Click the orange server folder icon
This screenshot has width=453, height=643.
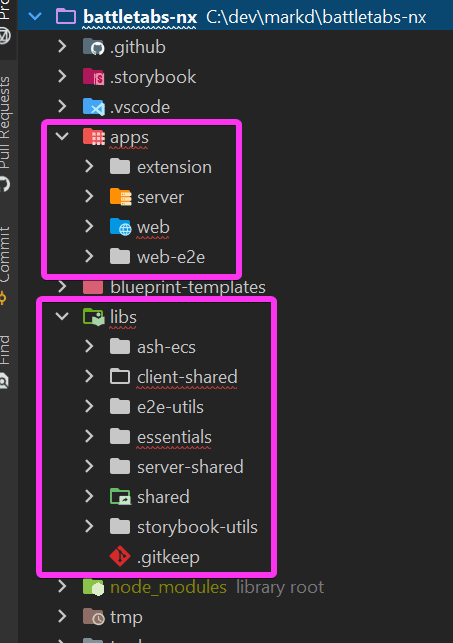click(x=121, y=197)
